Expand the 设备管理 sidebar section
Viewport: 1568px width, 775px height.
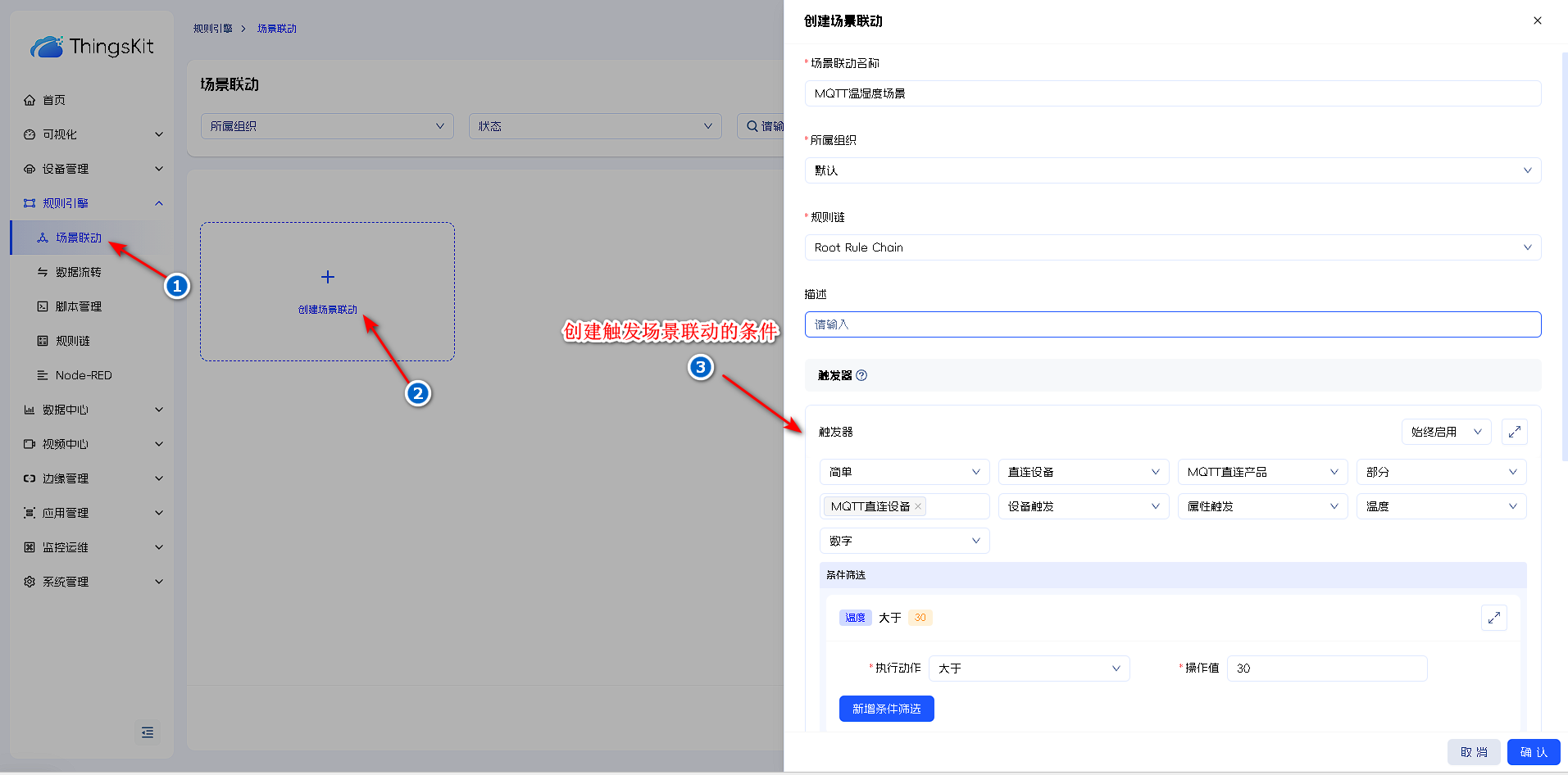coord(92,169)
